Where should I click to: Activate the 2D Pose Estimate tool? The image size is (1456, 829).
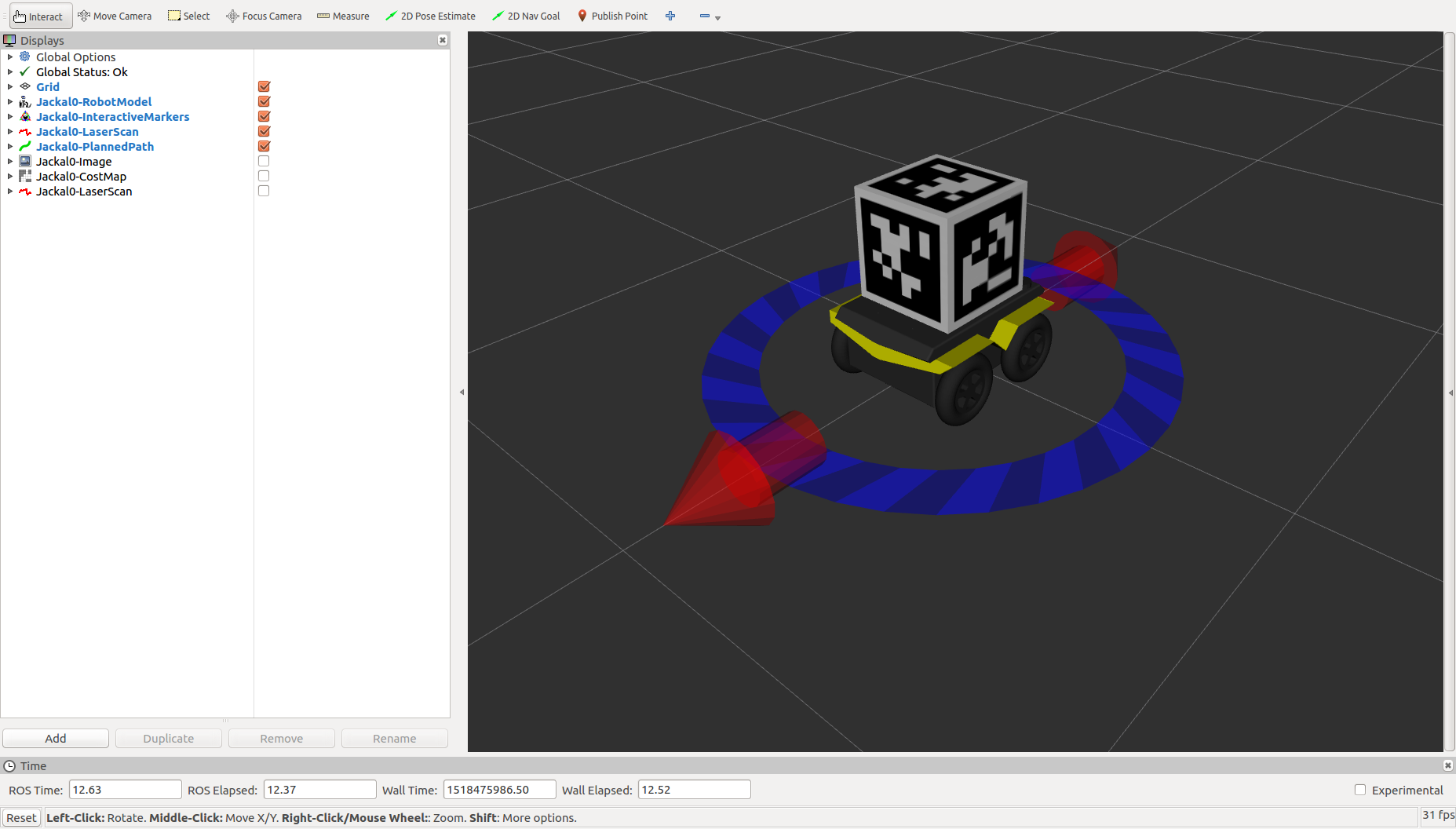[x=430, y=16]
